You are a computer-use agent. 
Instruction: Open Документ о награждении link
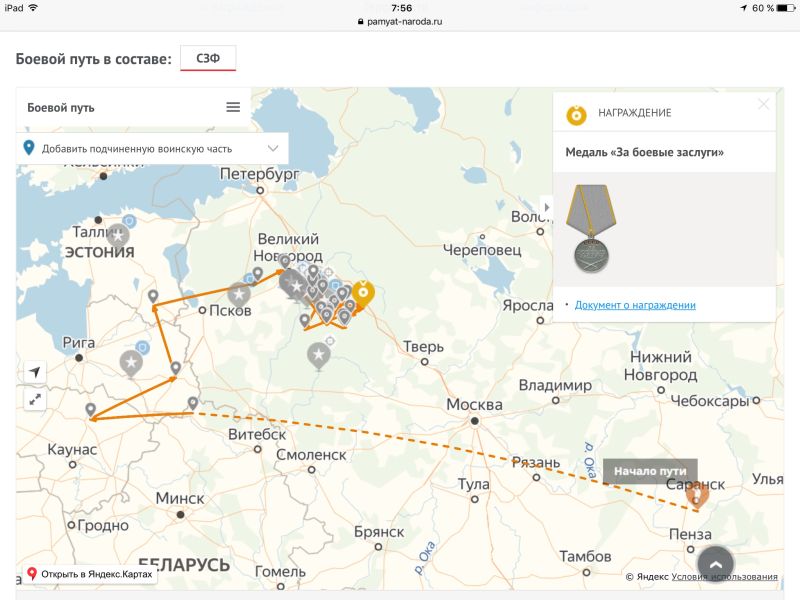click(x=635, y=305)
